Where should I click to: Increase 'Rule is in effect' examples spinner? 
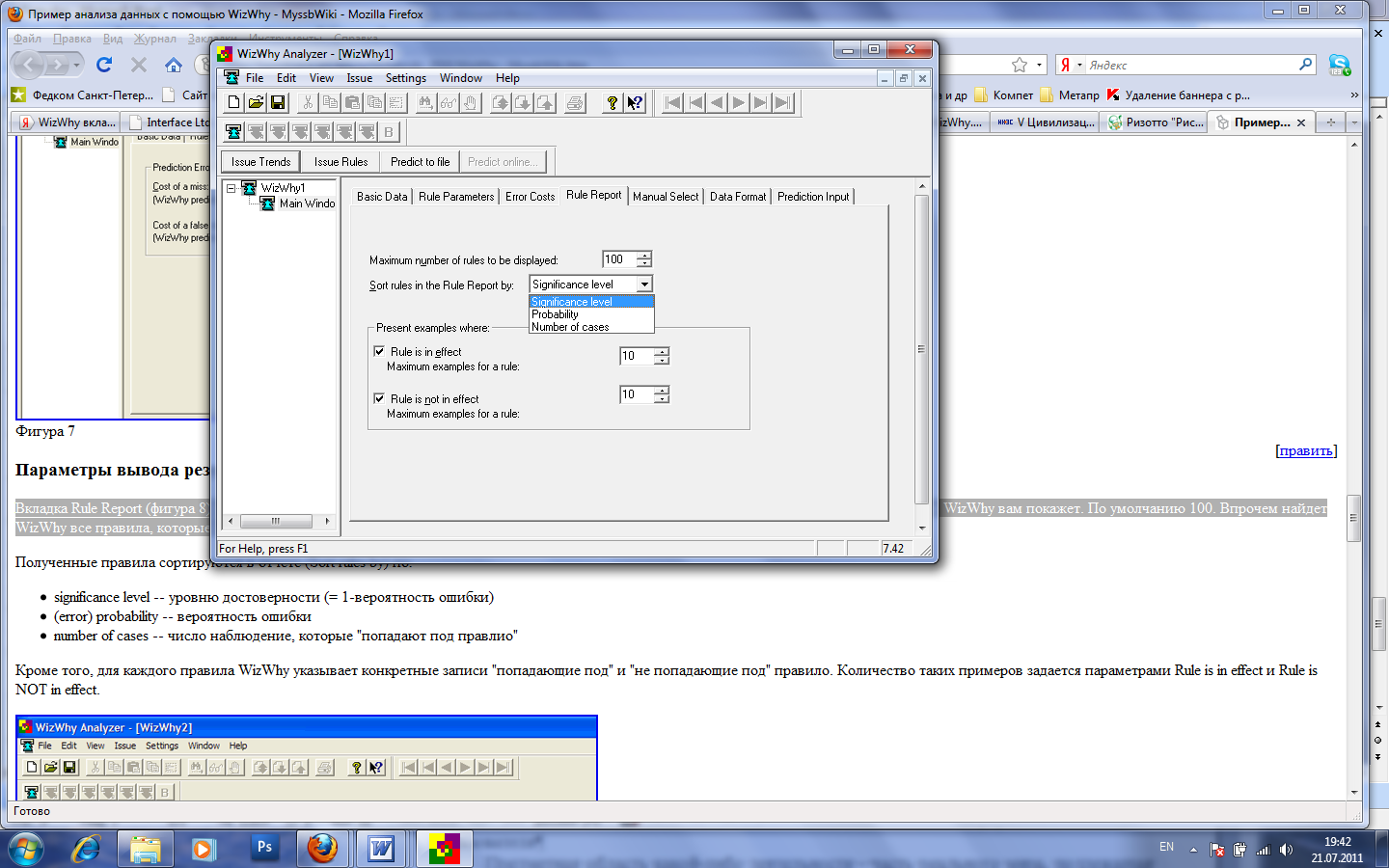(662, 351)
